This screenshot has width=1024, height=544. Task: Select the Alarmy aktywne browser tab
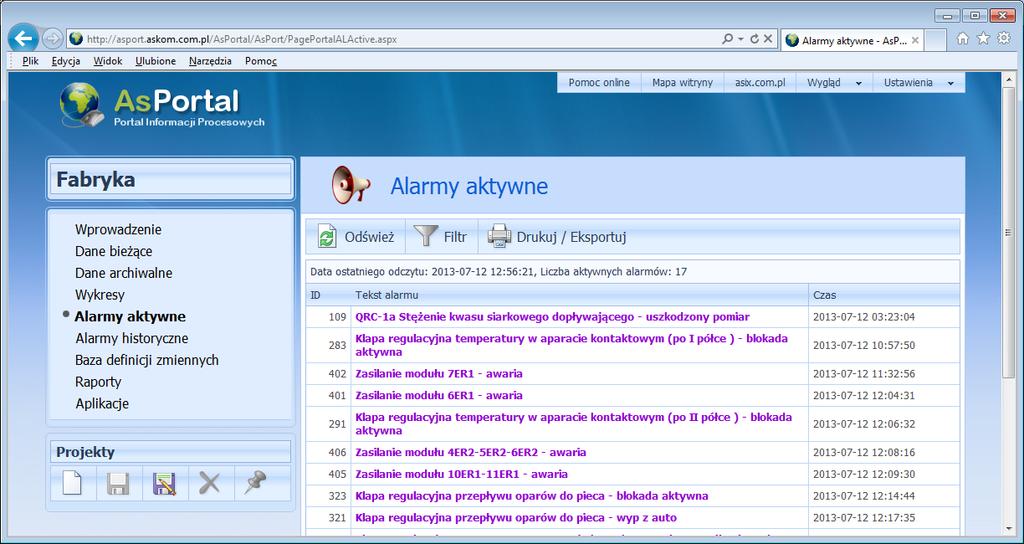(x=852, y=40)
